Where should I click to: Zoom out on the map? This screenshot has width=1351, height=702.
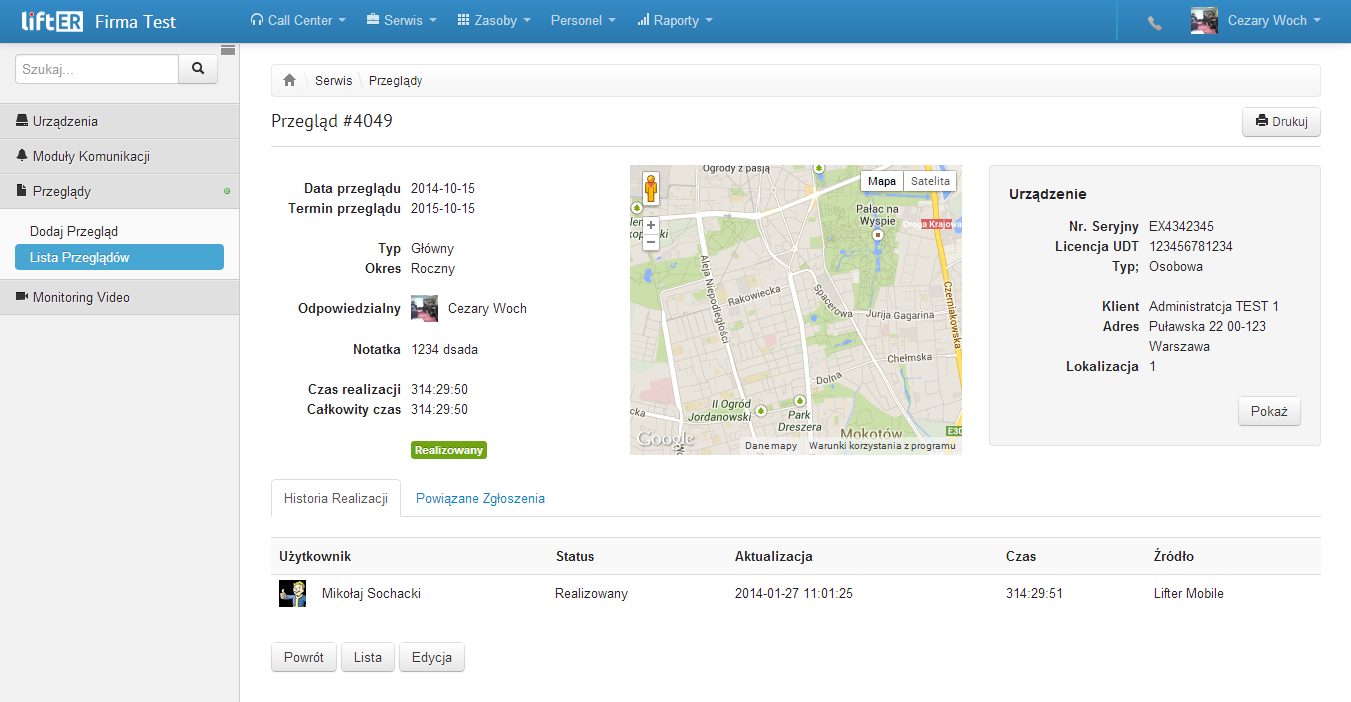651,242
